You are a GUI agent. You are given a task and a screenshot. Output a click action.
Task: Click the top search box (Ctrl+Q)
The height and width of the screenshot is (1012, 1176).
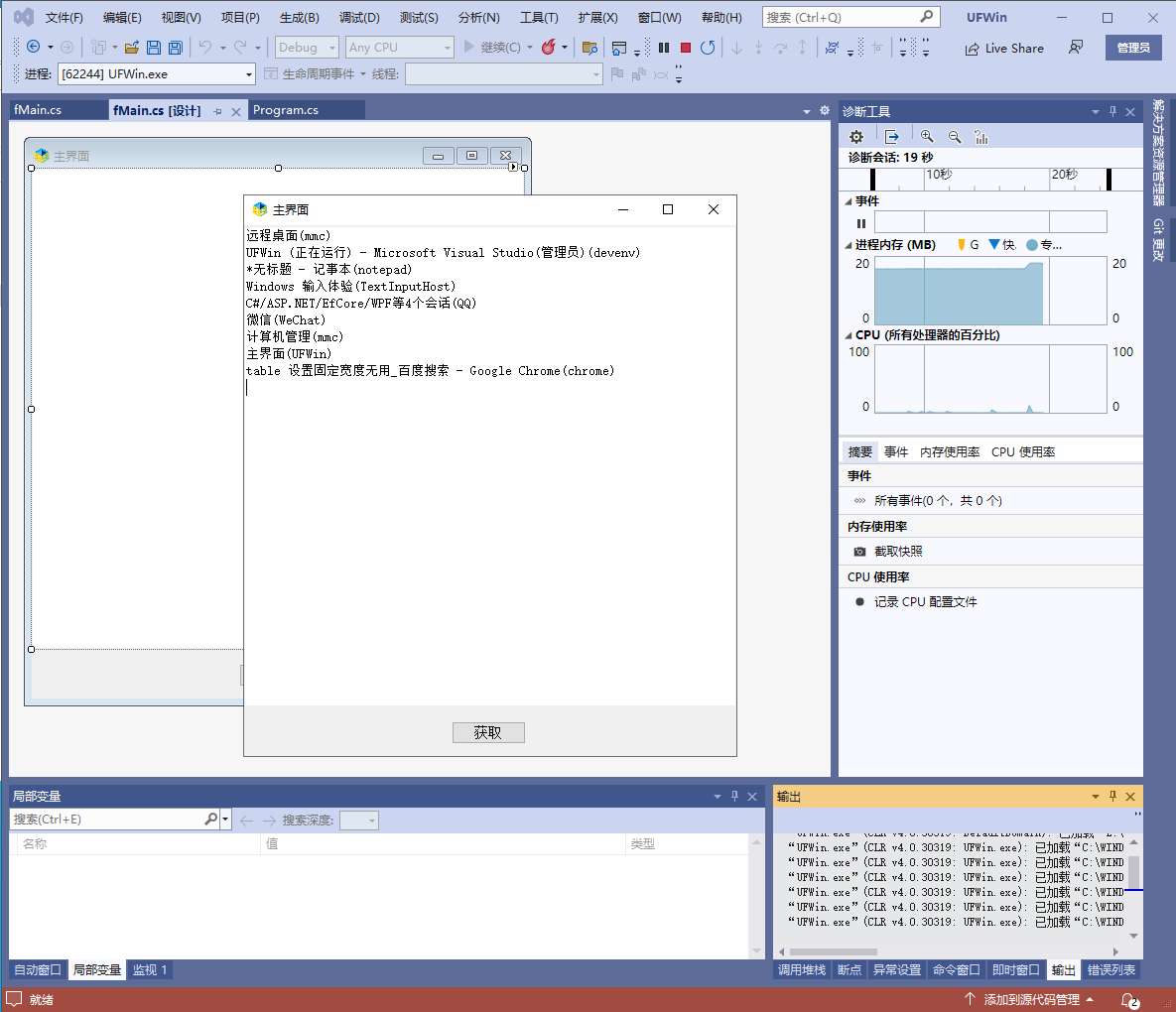coord(850,17)
